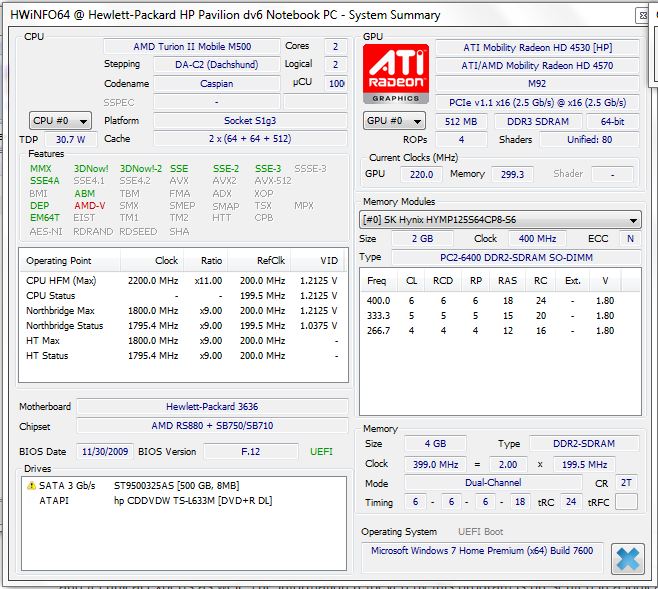
Task: Click the Socket S1g3 platform field
Action: point(250,121)
